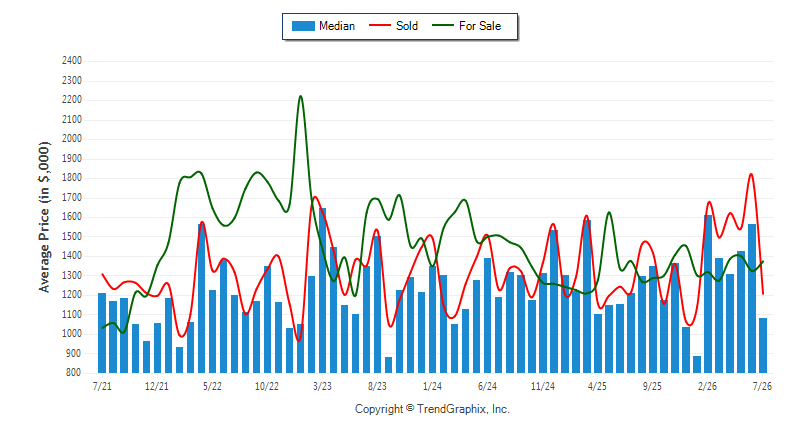Click the first blue bar at 7/21

pyautogui.click(x=102, y=333)
